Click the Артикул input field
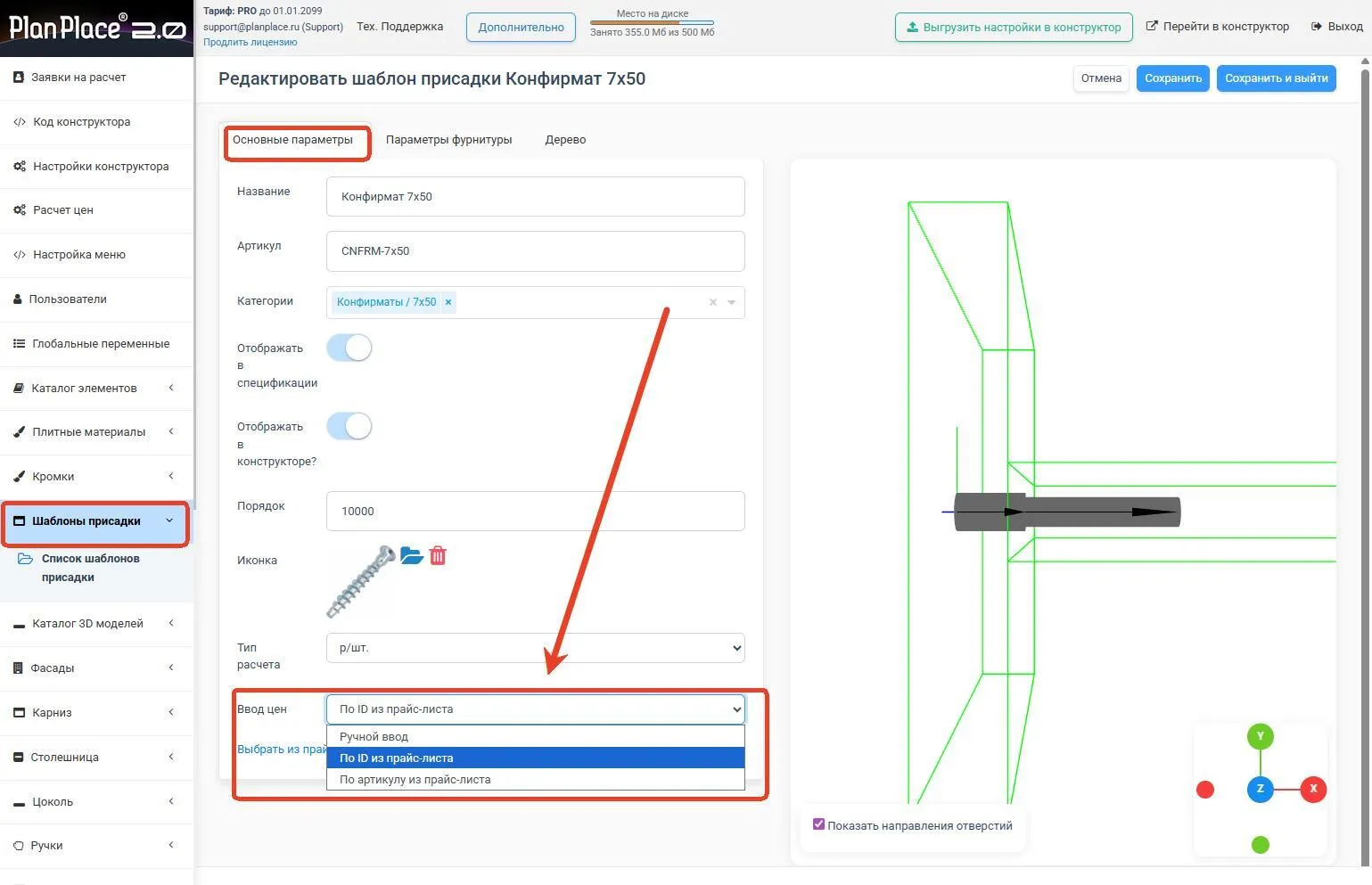This screenshot has width=1372, height=885. (x=535, y=251)
